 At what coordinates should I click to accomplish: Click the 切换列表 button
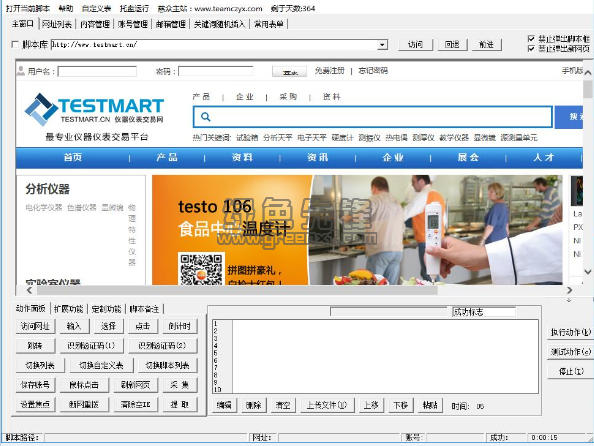pyautogui.click(x=40, y=365)
